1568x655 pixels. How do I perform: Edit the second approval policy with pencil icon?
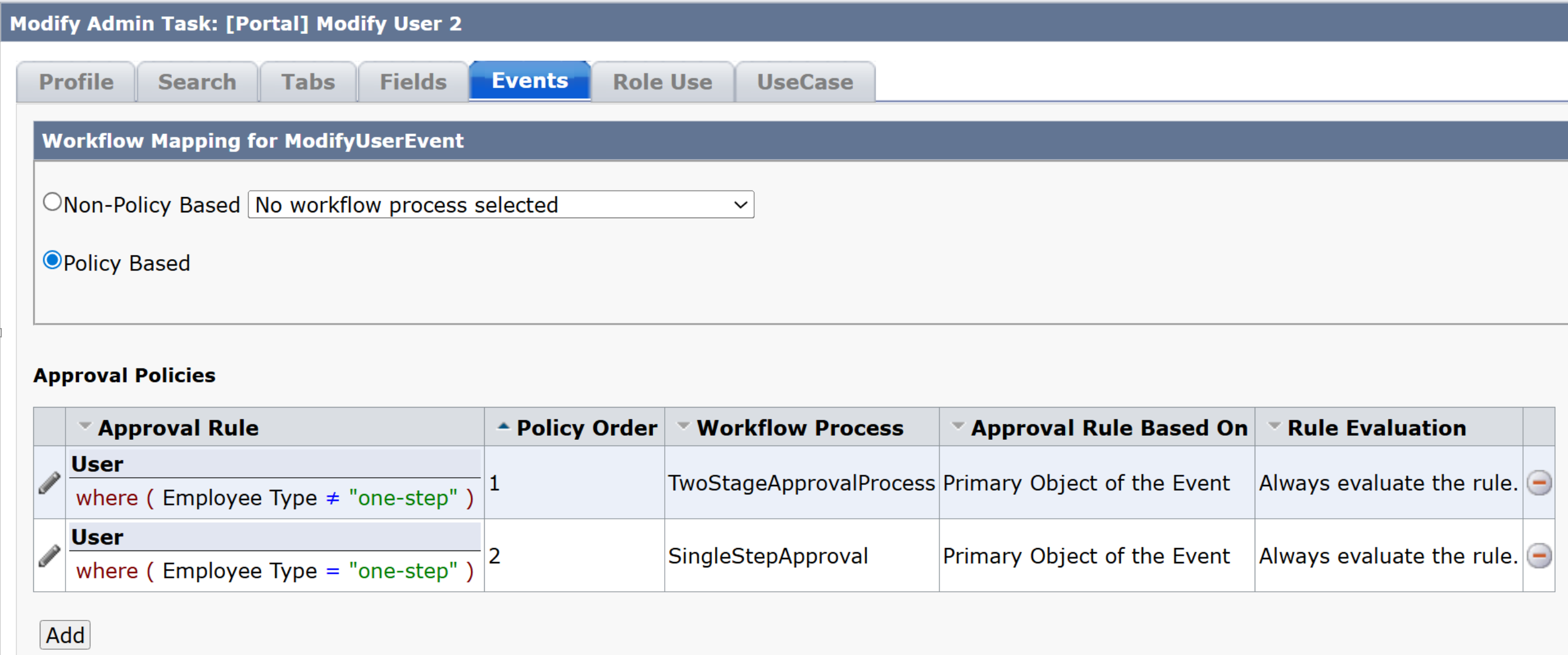click(49, 556)
